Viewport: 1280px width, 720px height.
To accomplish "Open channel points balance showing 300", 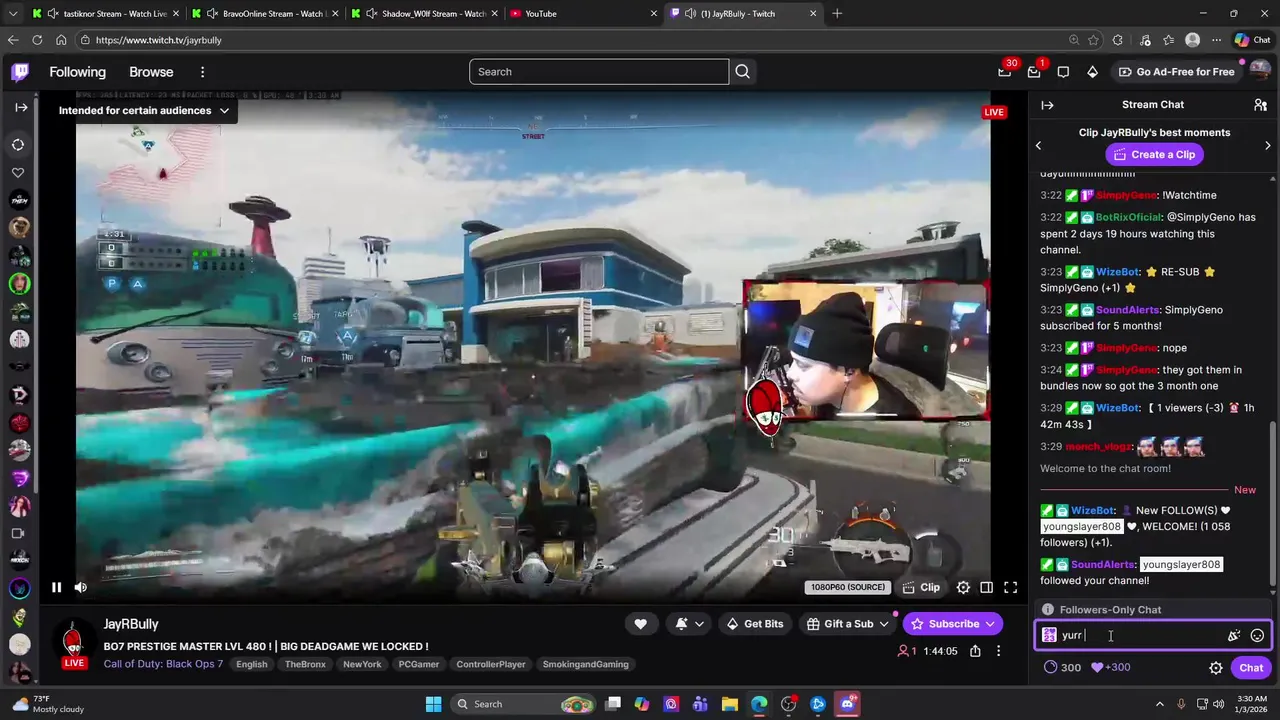I will (x=1061, y=667).
